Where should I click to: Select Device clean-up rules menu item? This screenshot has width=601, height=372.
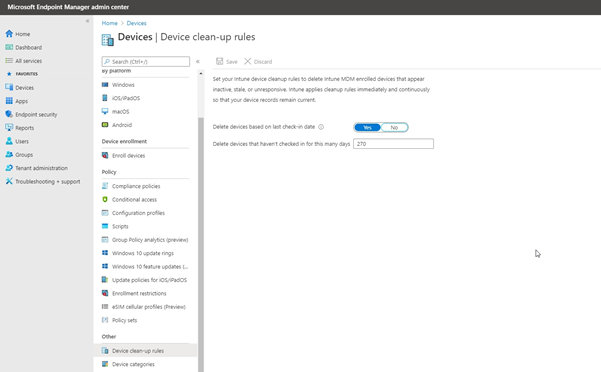click(146, 351)
